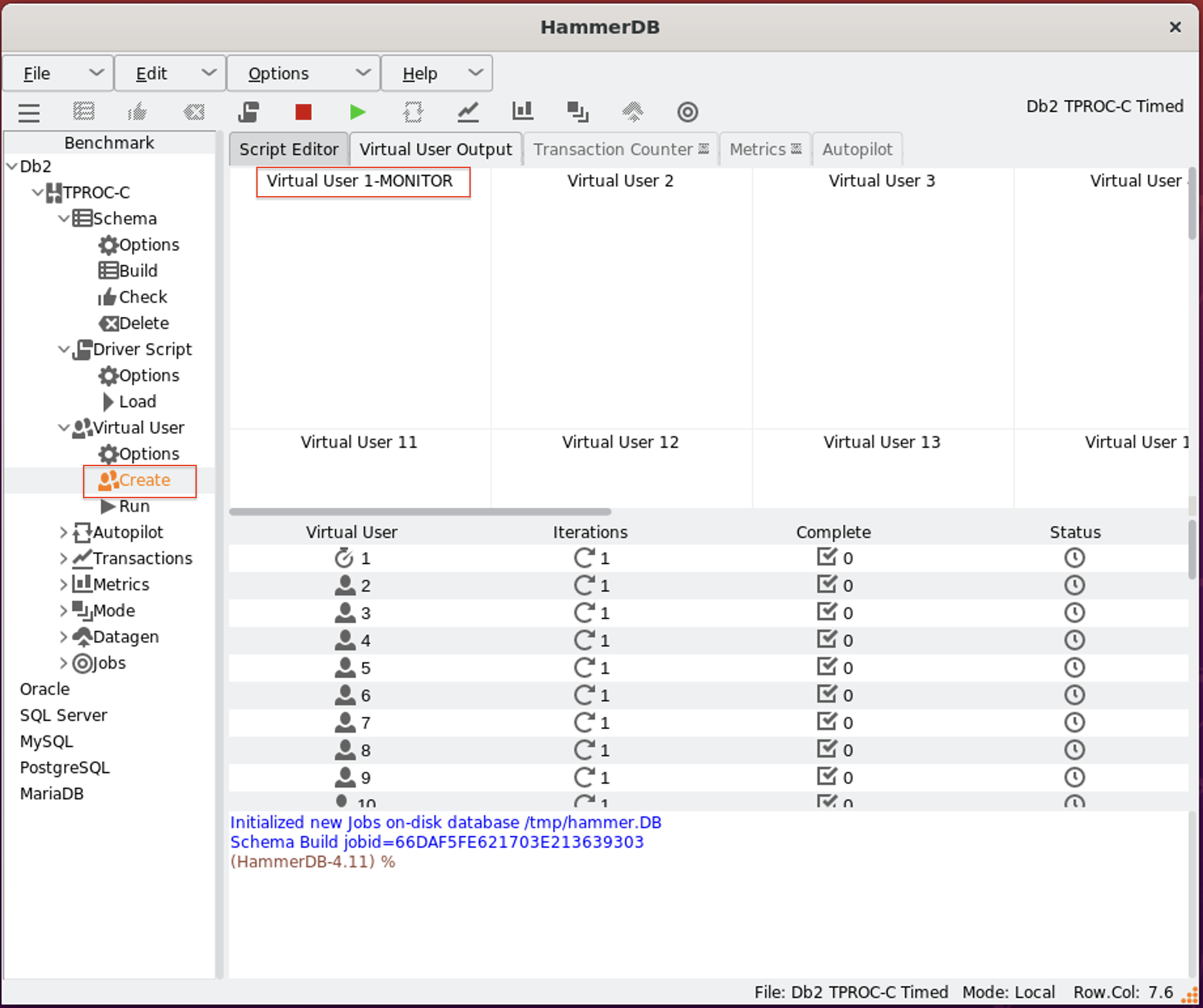Viewport: 1203px width, 1008px height.
Task: Click the Complete checkbox for virtual user 5
Action: pyautogui.click(x=826, y=667)
